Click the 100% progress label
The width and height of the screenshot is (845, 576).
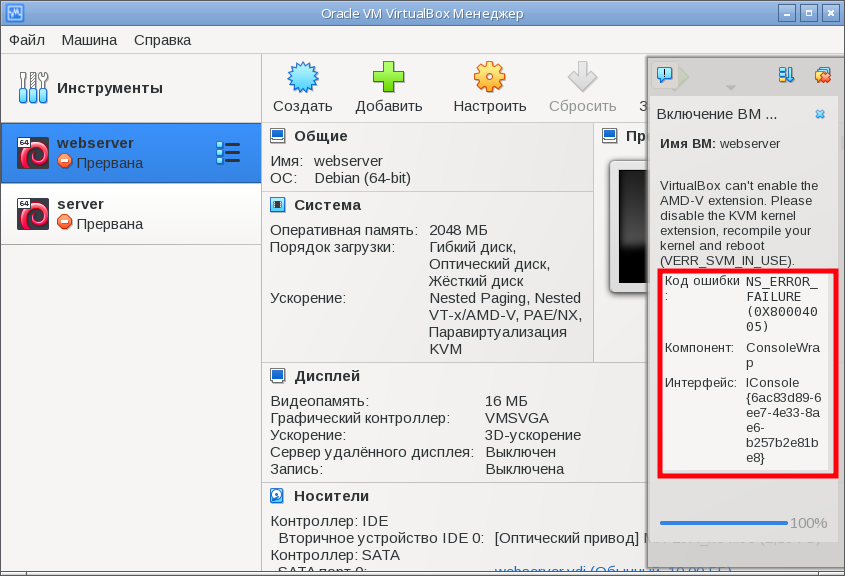pyautogui.click(x=808, y=523)
